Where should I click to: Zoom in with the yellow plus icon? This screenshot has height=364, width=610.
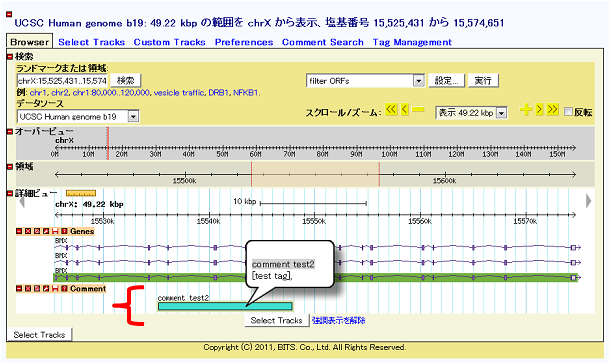pos(526,110)
